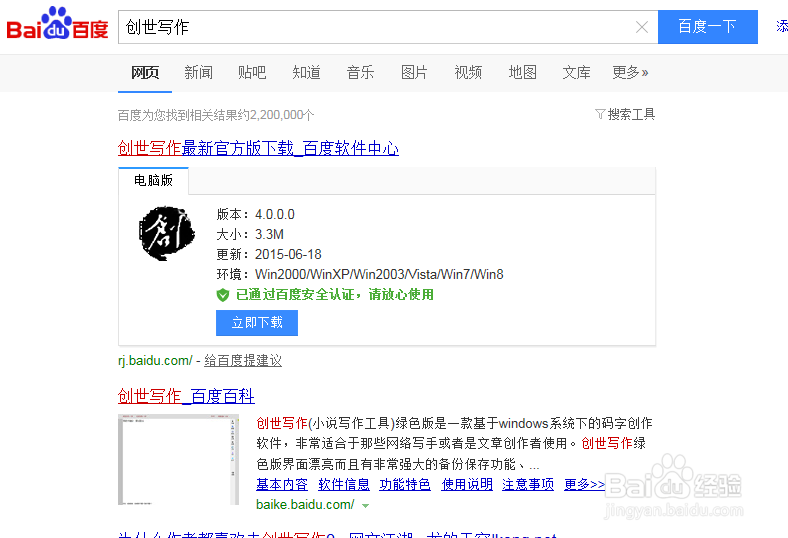The image size is (788, 538).
Task: Click update date 2015-06-18
Action: pos(288,255)
